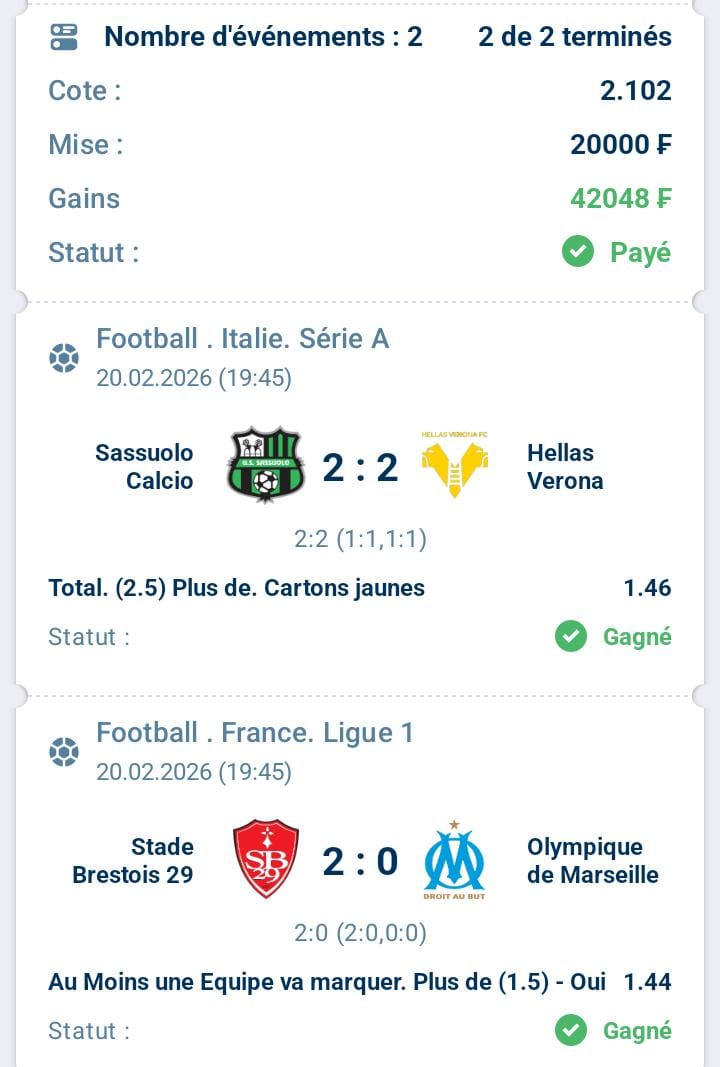
Task: Click the Sassuolo club crest
Action: pos(265,465)
